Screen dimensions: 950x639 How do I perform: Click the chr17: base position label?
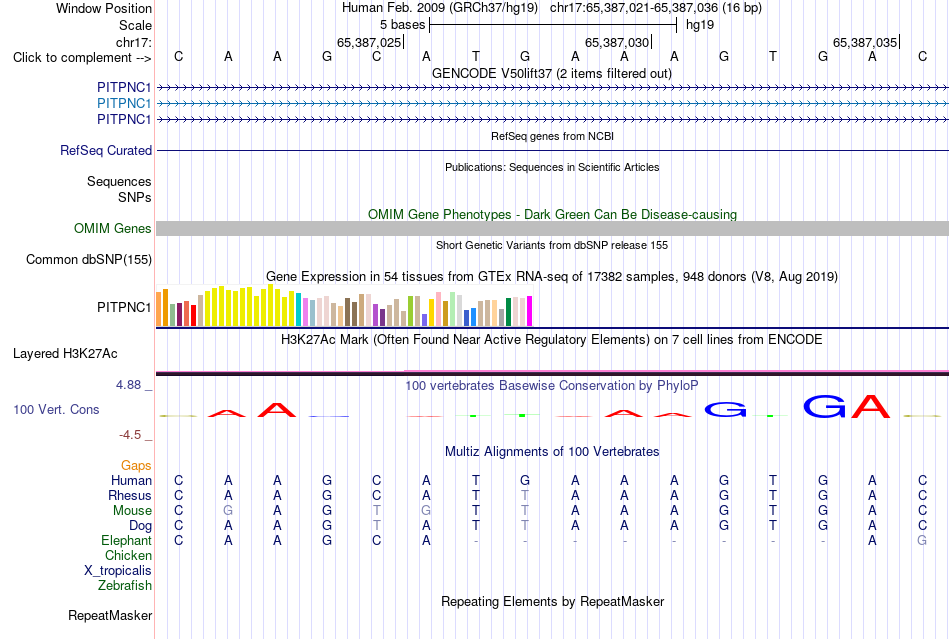coord(133,42)
